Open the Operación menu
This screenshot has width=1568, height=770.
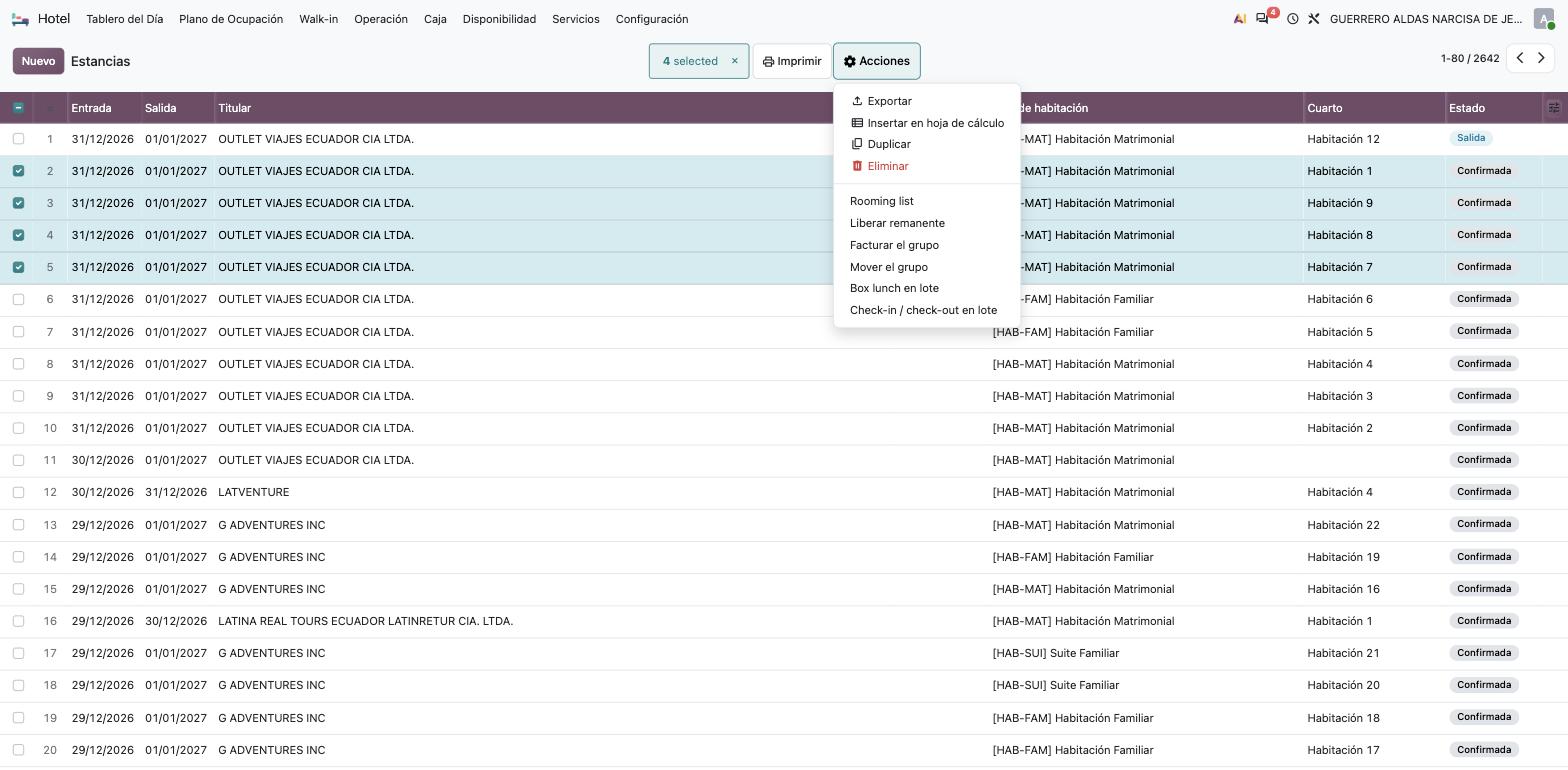381,19
